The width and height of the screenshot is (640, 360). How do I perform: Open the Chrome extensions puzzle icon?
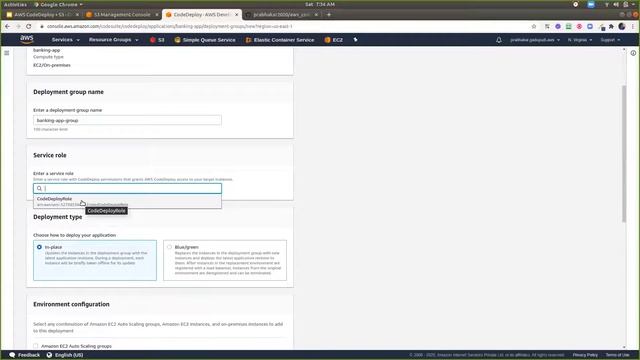(611, 26)
